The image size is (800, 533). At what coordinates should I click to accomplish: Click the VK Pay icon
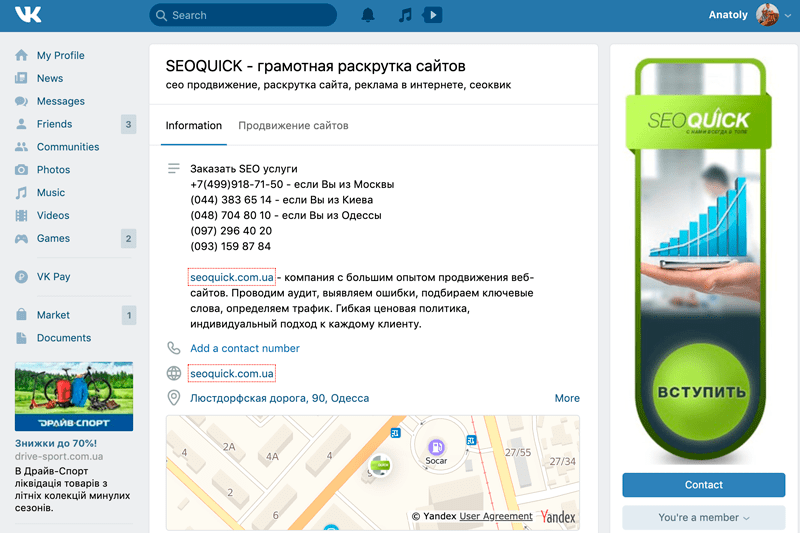pyautogui.click(x=21, y=276)
